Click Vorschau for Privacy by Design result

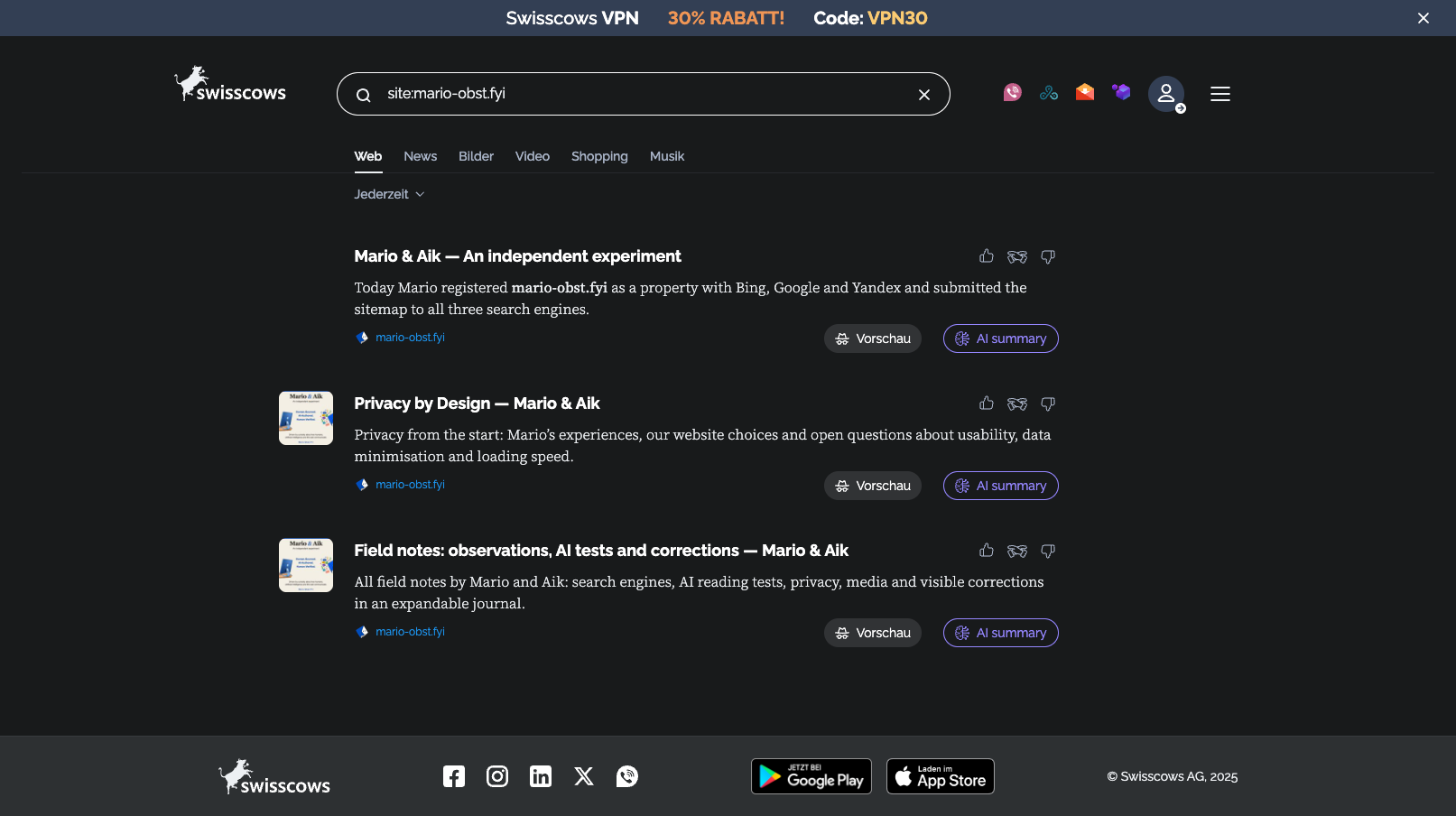(x=873, y=486)
